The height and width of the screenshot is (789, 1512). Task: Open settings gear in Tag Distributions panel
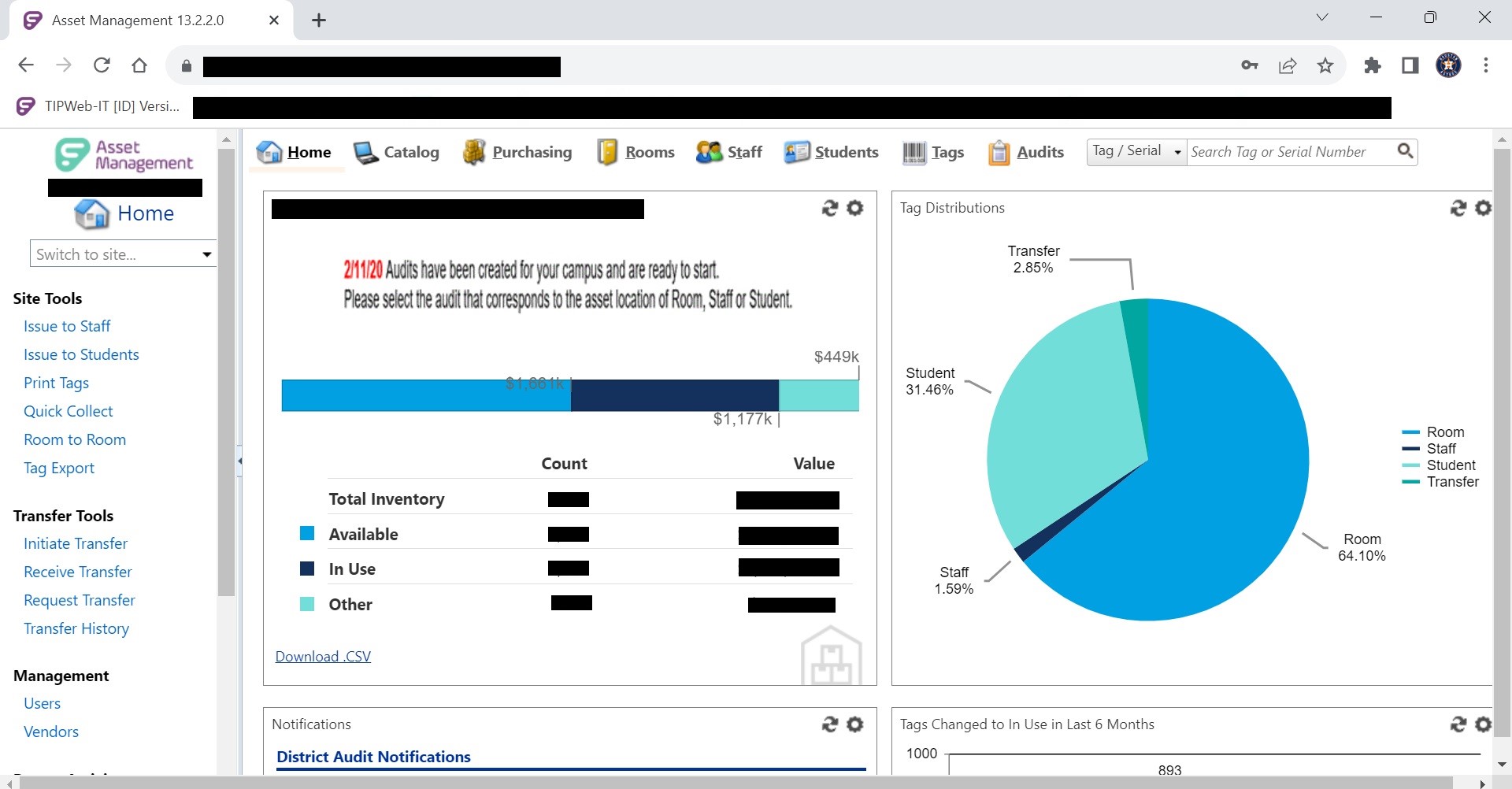1483,208
